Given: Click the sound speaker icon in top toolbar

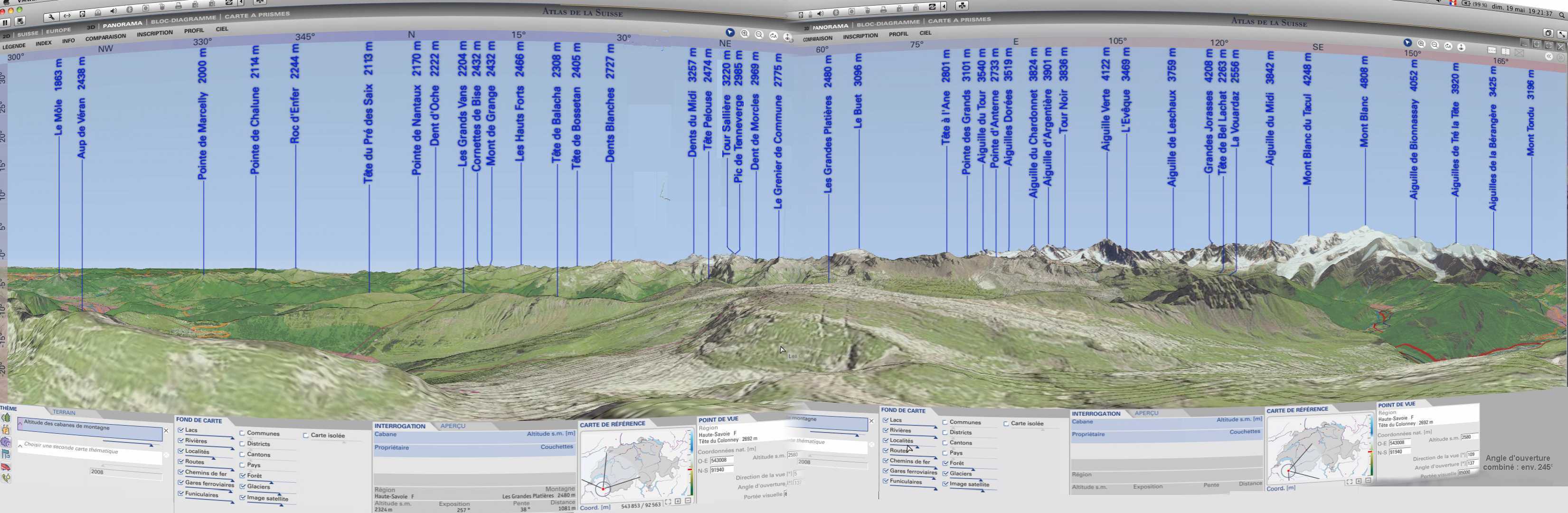Looking at the screenshot, I should pyautogui.click(x=113, y=11).
